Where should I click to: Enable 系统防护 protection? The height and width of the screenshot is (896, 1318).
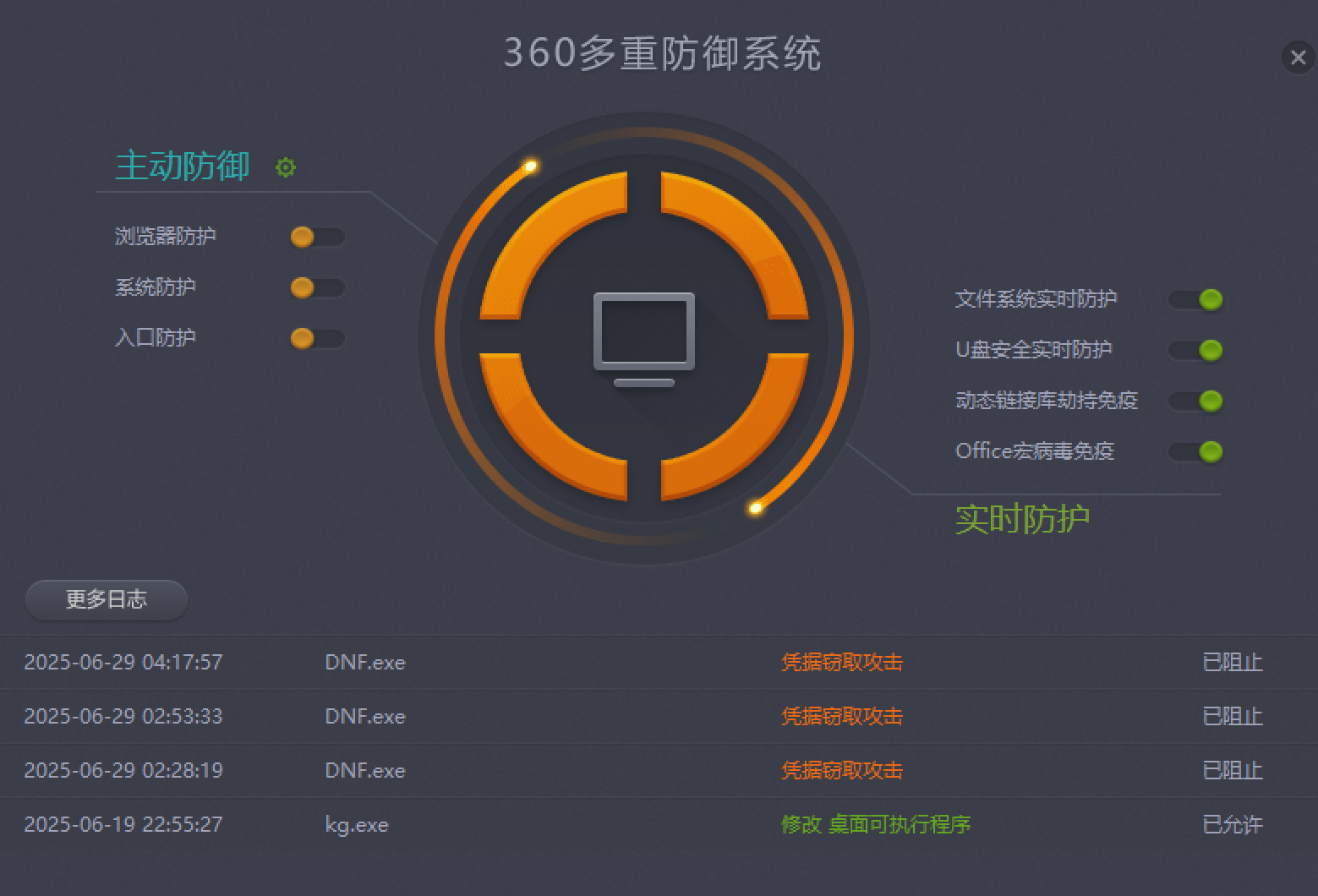pyautogui.click(x=317, y=287)
